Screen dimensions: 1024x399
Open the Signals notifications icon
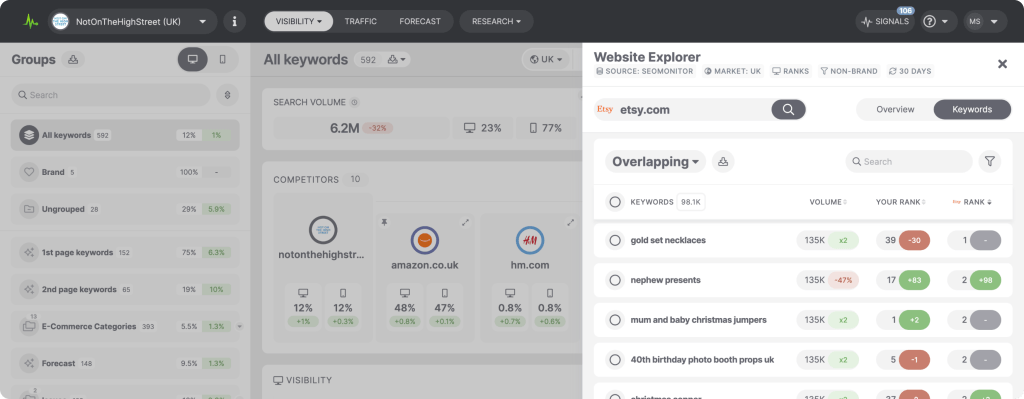tap(885, 22)
